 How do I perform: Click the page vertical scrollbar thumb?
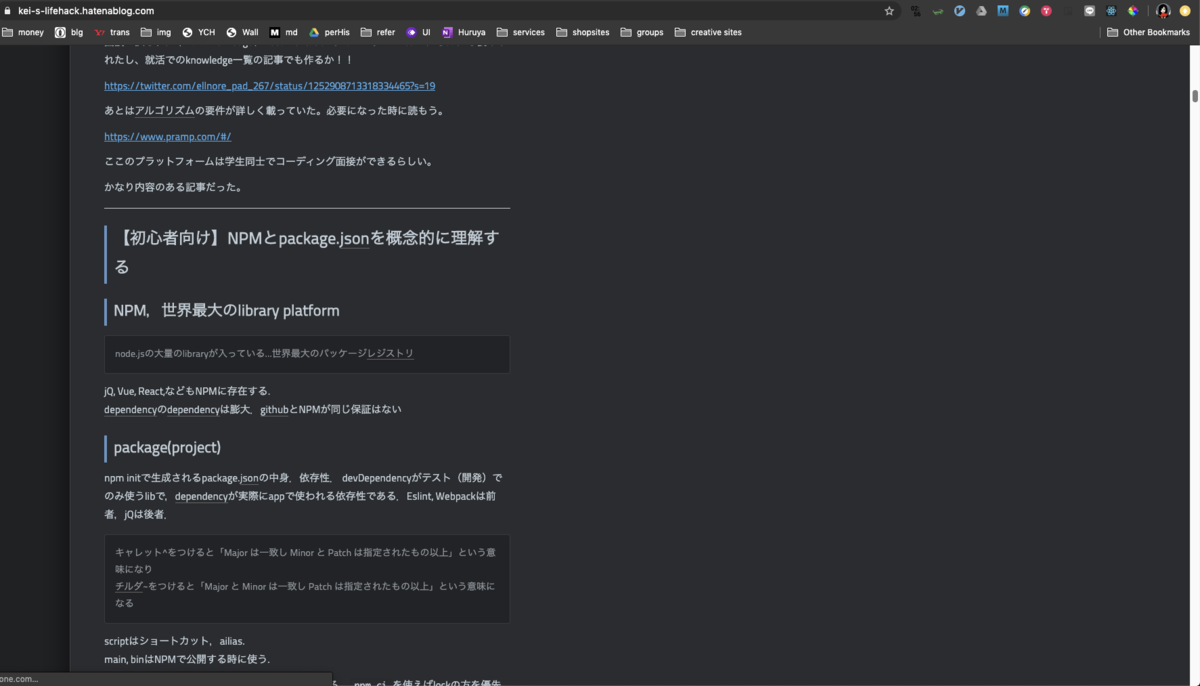pos(1194,96)
